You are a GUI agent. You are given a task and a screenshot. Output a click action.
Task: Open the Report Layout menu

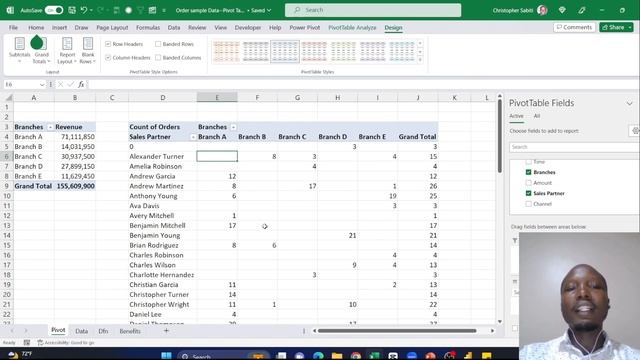(67, 50)
